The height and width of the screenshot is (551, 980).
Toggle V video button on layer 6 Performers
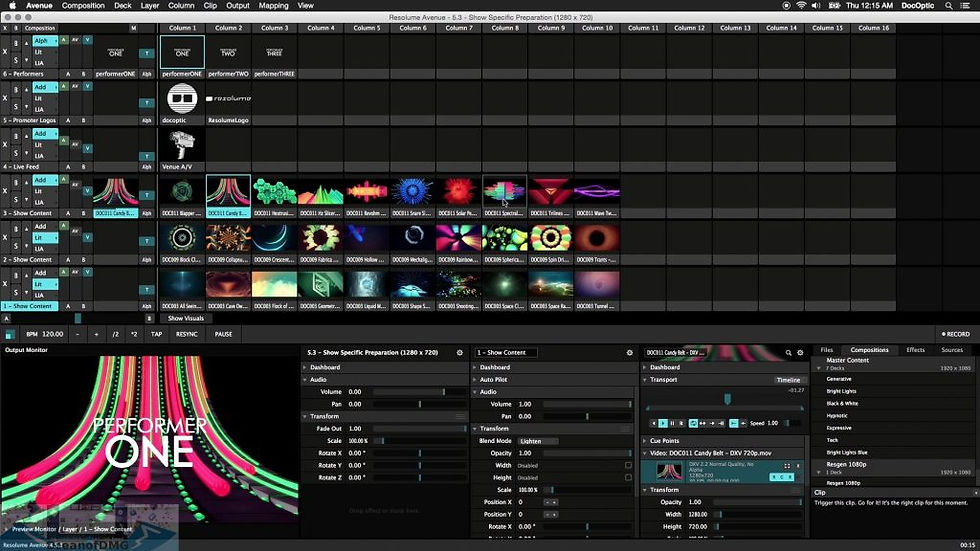88,40
